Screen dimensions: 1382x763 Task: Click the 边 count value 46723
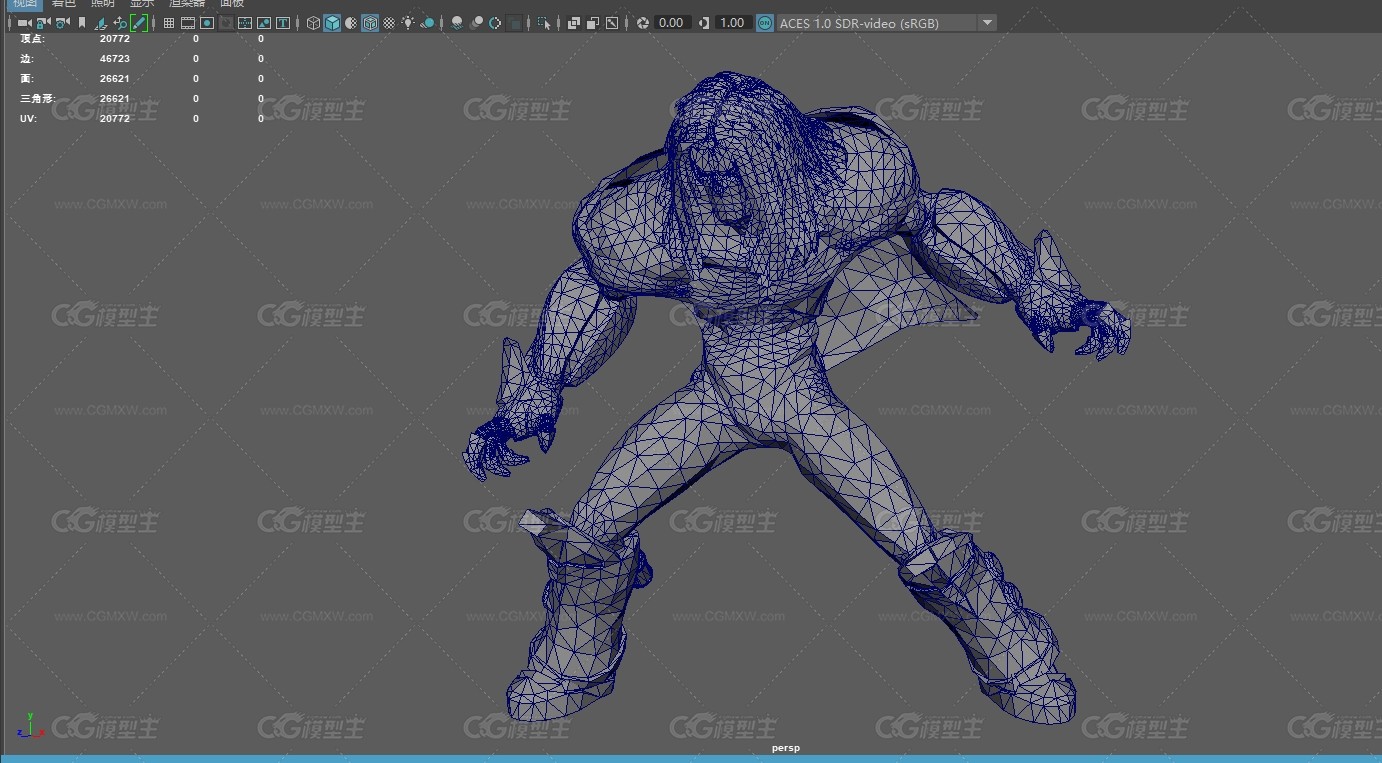pos(115,59)
